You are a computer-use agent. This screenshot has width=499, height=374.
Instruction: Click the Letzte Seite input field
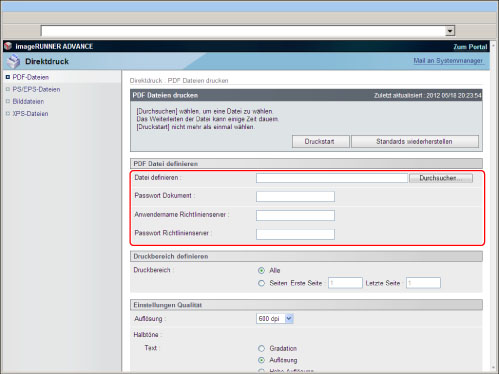(423, 283)
